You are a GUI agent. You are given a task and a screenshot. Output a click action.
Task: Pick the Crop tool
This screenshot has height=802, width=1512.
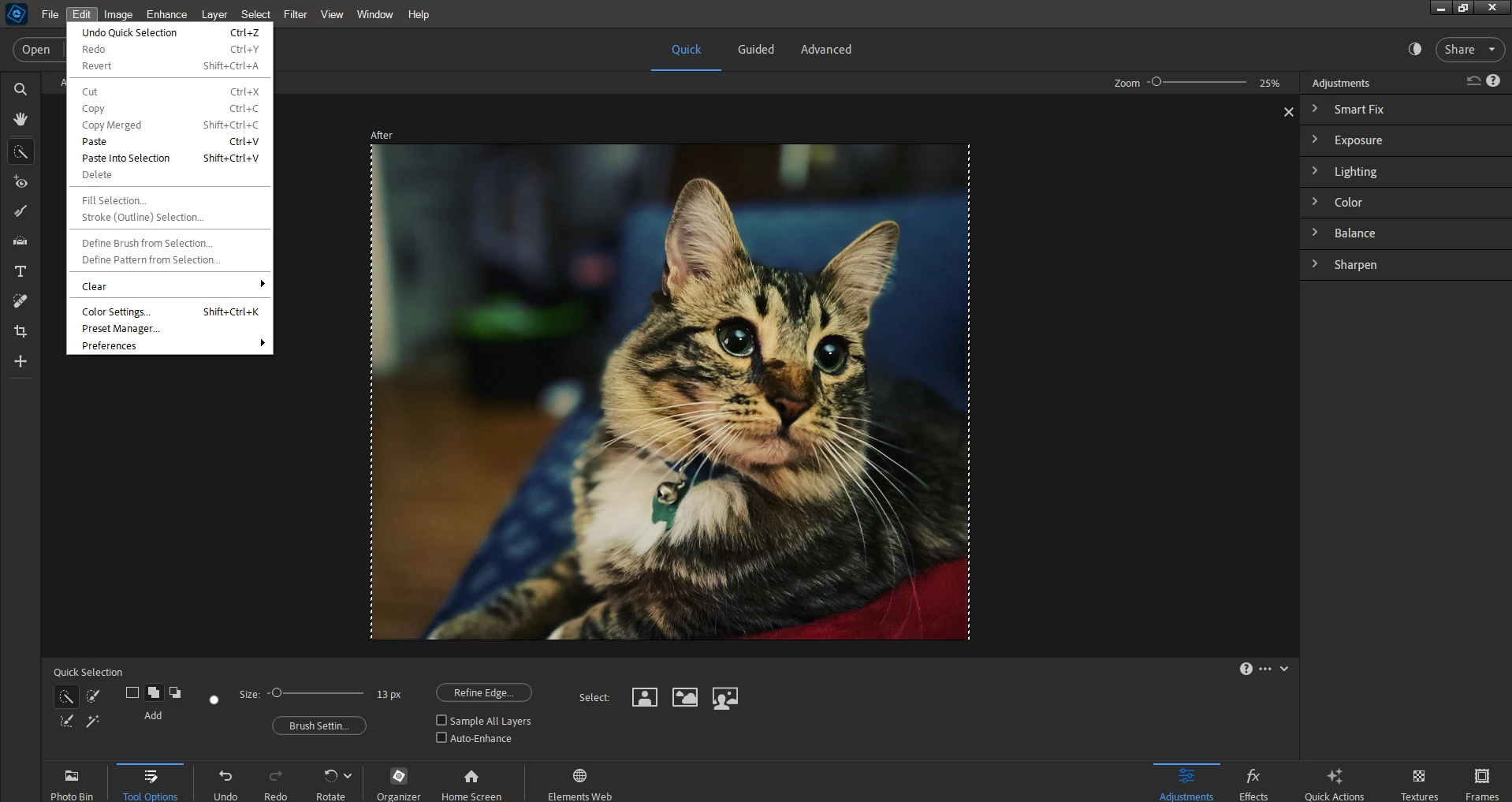[x=20, y=331]
